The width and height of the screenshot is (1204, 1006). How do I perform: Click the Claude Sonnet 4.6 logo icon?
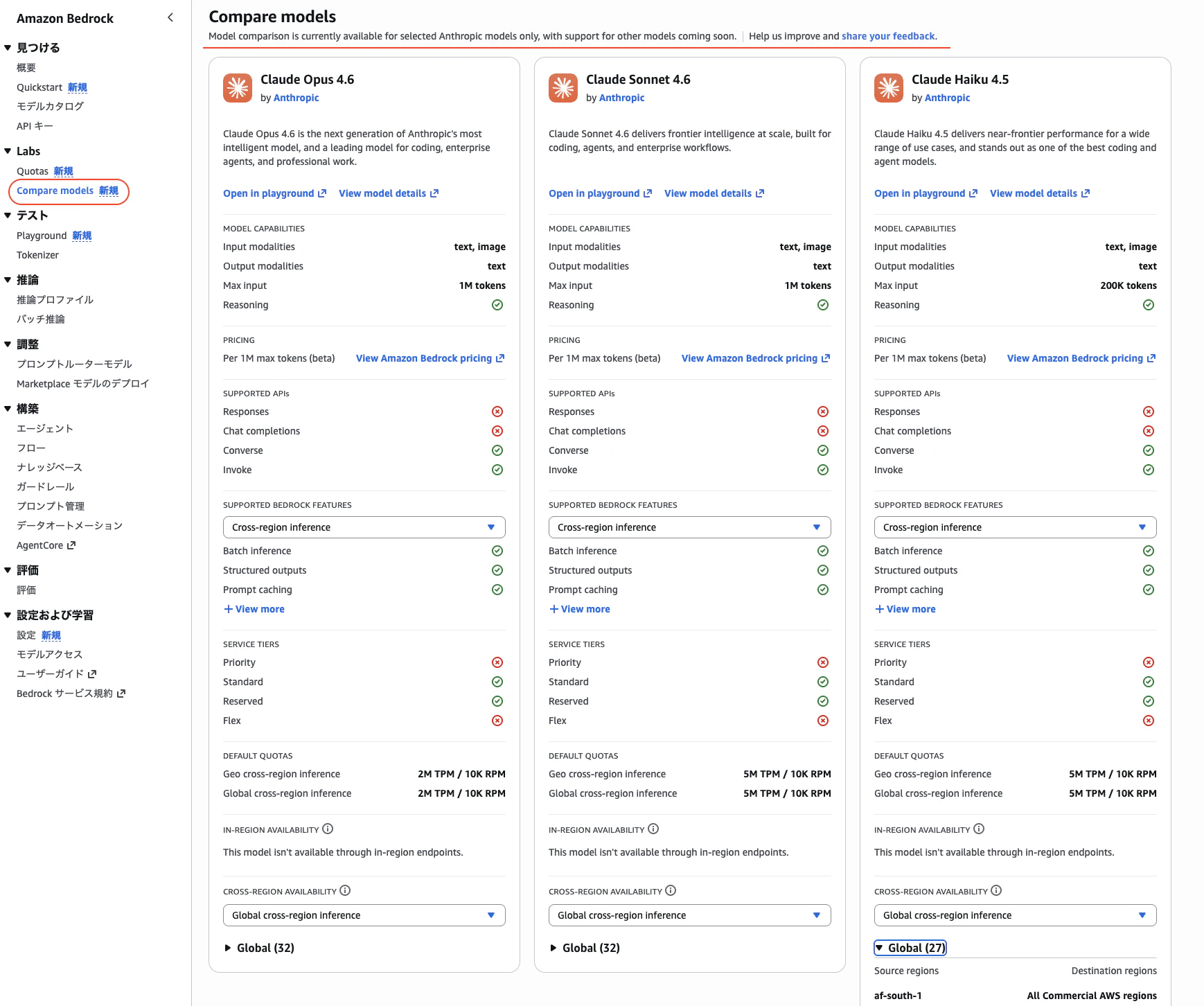click(563, 88)
